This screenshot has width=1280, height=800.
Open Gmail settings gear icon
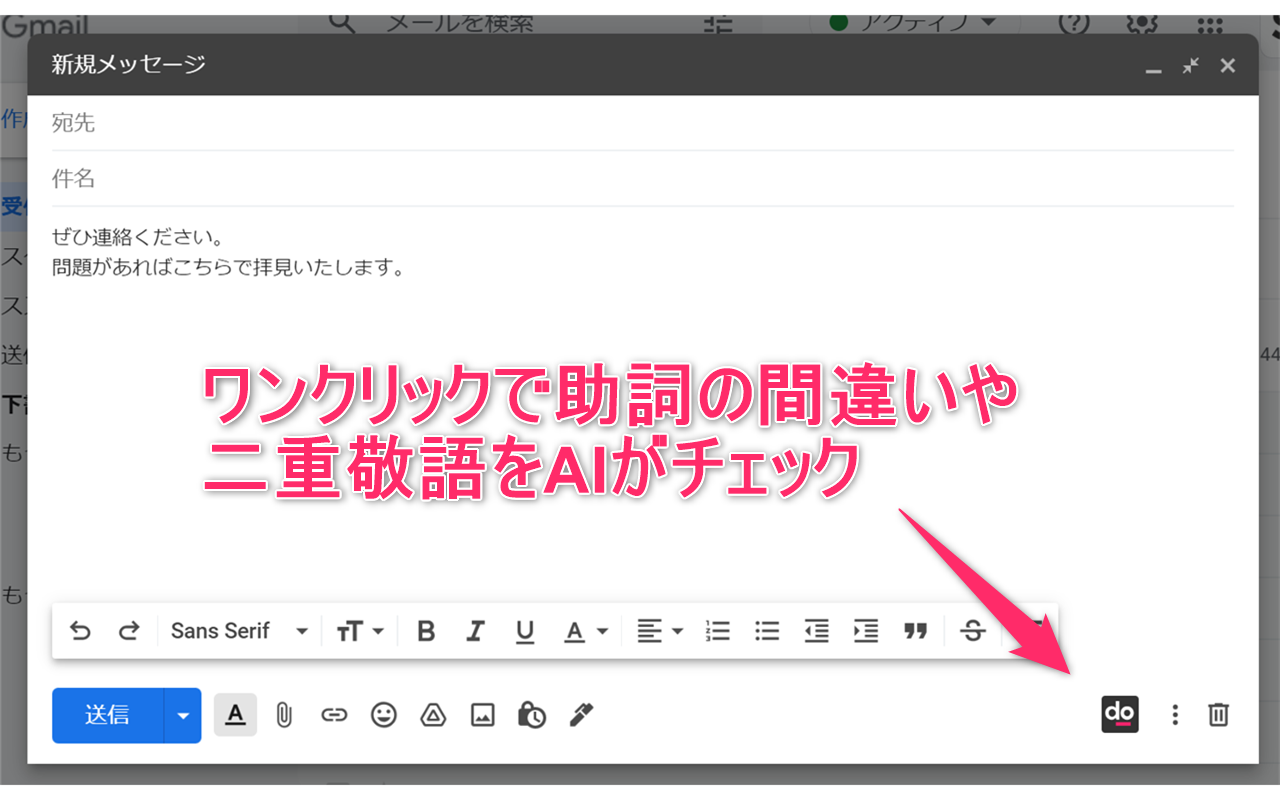tap(1140, 23)
